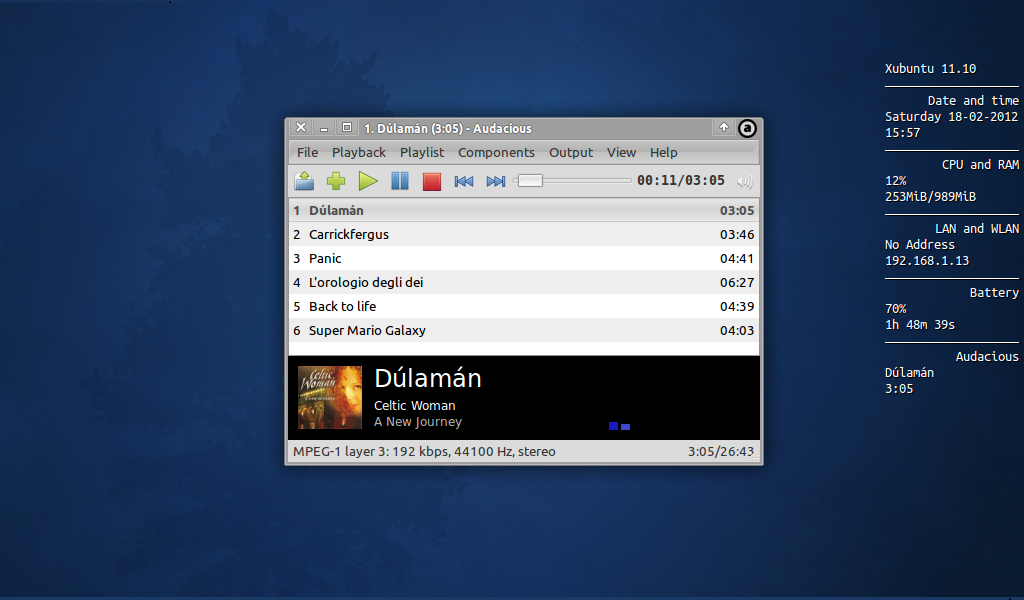This screenshot has width=1024, height=600.
Task: Click the 04:41 duration of Panic
Action: pos(737,259)
